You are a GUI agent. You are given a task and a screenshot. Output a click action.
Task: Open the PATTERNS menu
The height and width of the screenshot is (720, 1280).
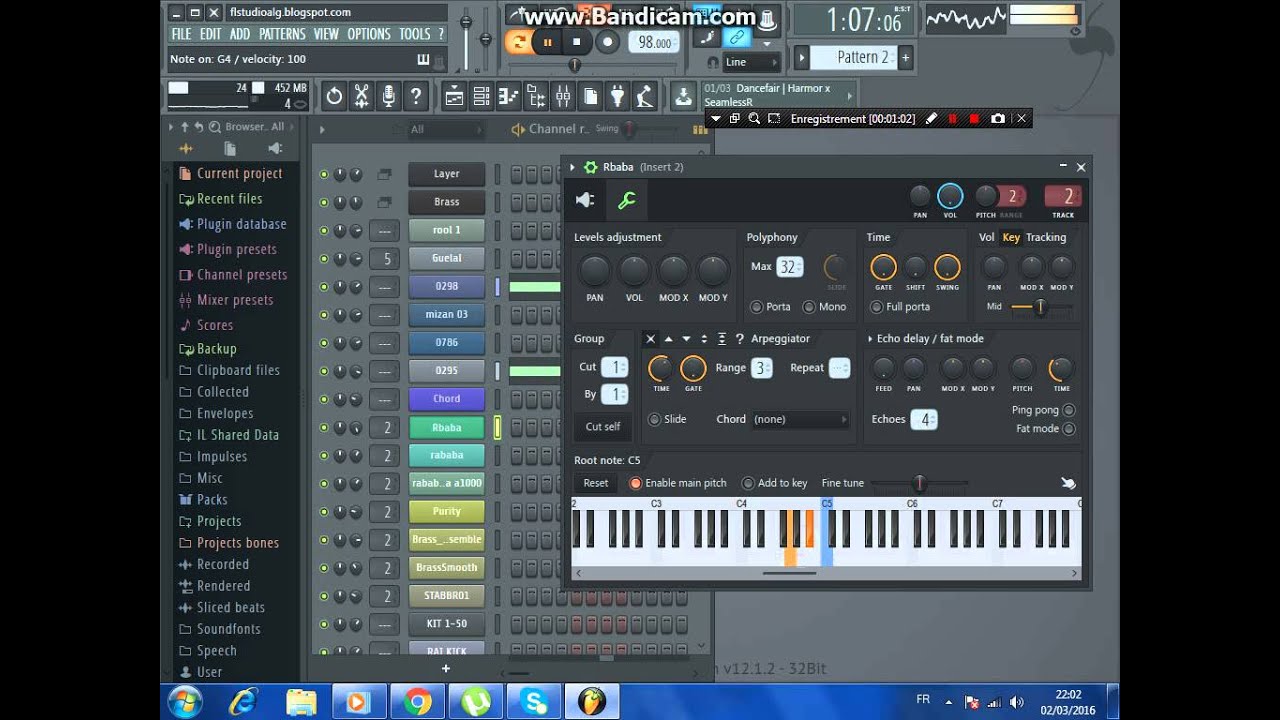[282, 34]
